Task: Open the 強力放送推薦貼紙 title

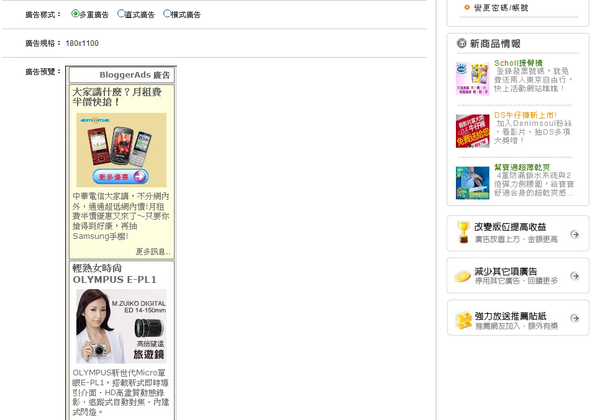Action: (x=510, y=316)
